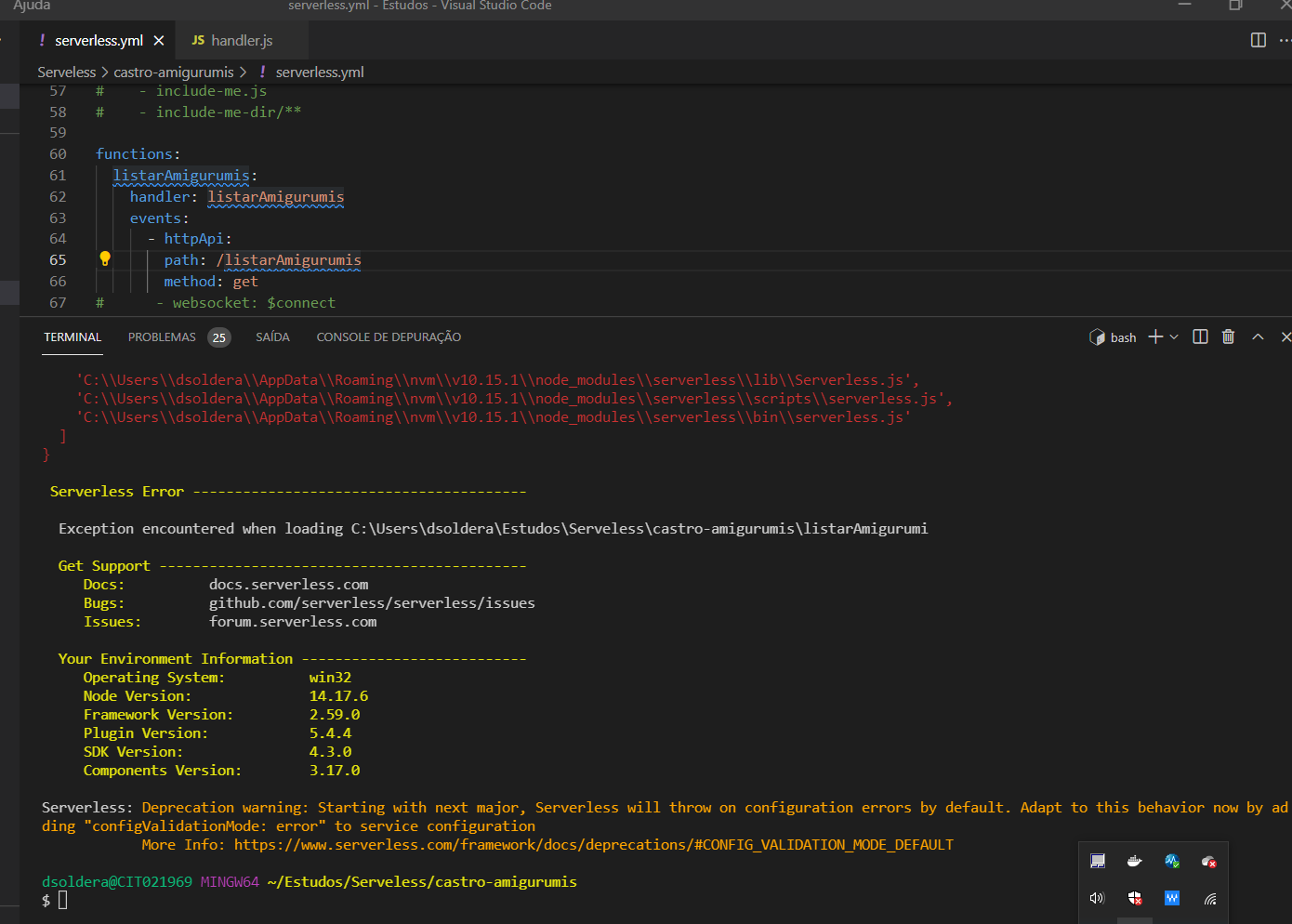The width and height of the screenshot is (1292, 924).
Task: Click the touchpad tray icon
Action: (x=1098, y=862)
